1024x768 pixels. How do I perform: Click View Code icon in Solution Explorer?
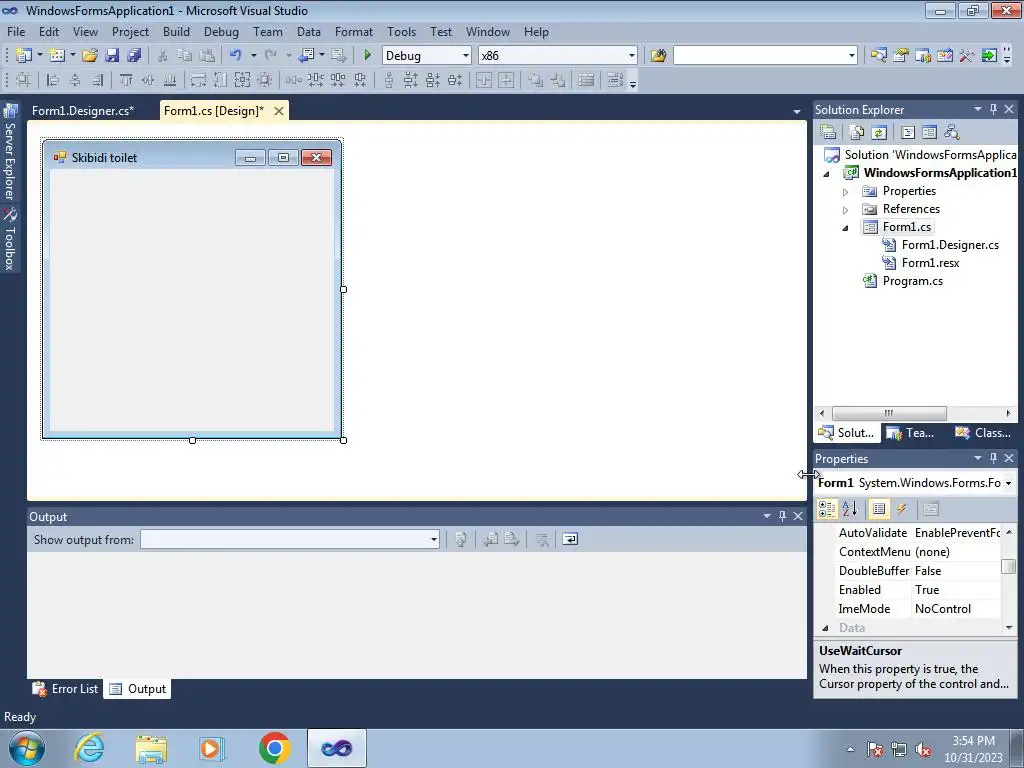(908, 132)
